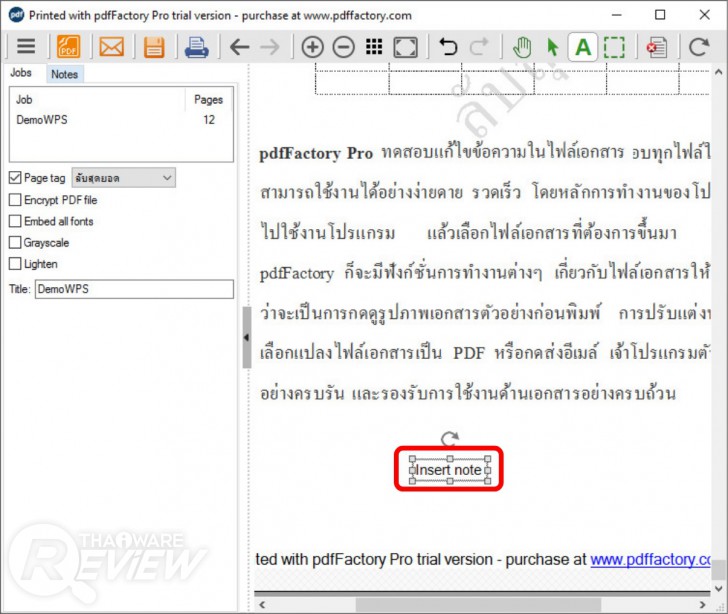Switch to the Notes tab
This screenshot has width=728, height=614.
[65, 74]
